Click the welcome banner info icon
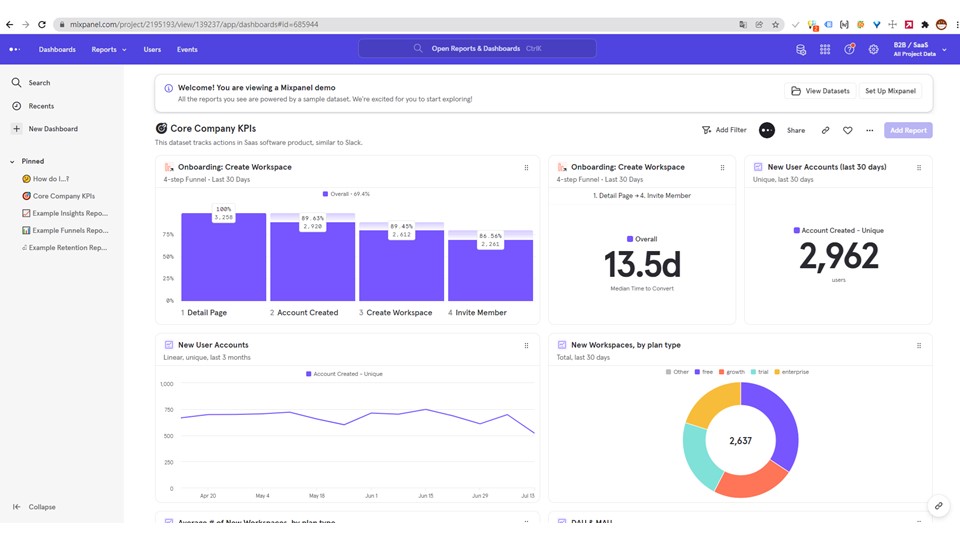This screenshot has width=960, height=540. point(168,88)
